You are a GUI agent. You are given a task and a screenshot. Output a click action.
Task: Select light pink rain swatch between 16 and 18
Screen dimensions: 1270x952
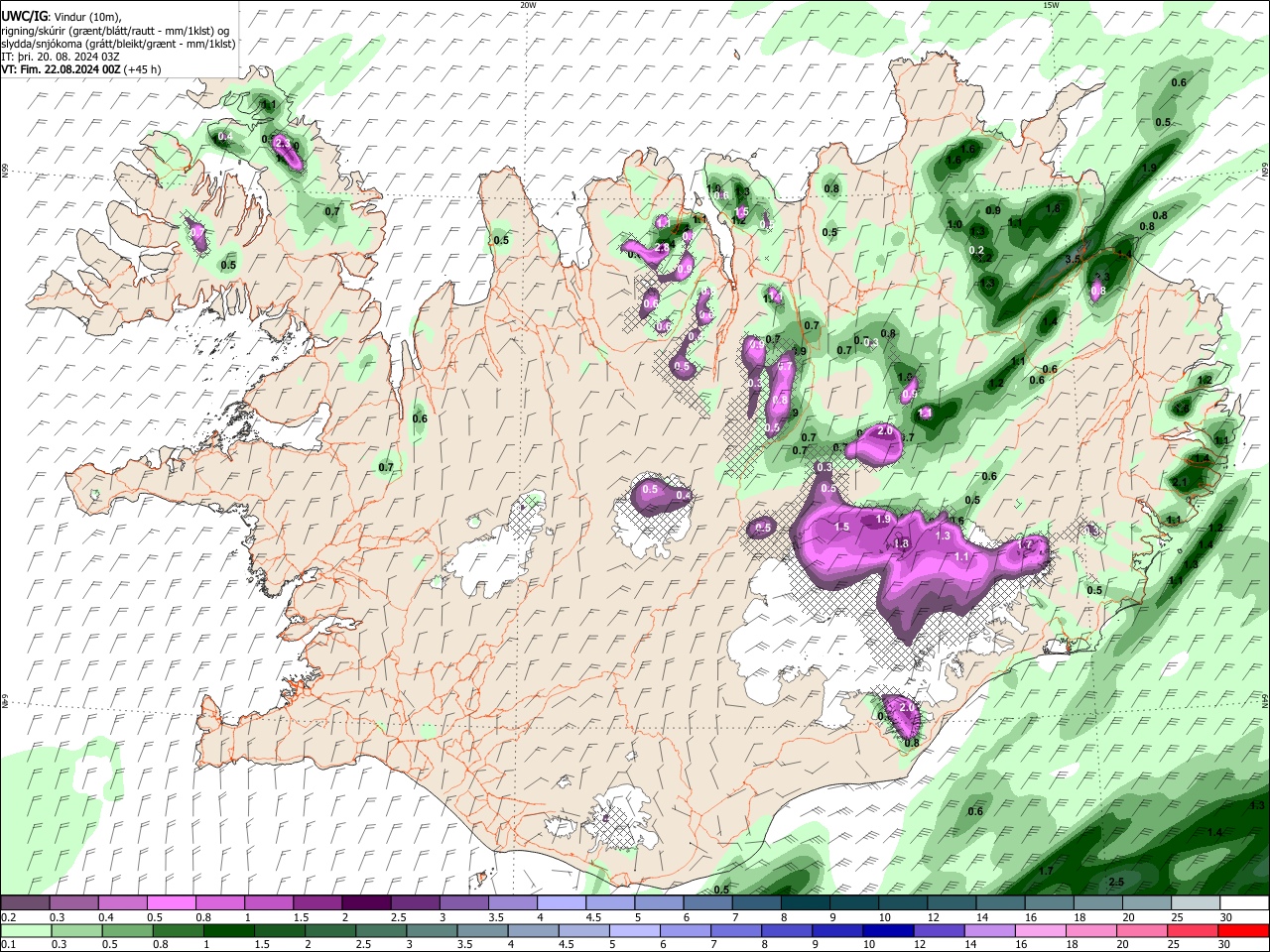point(1041,931)
